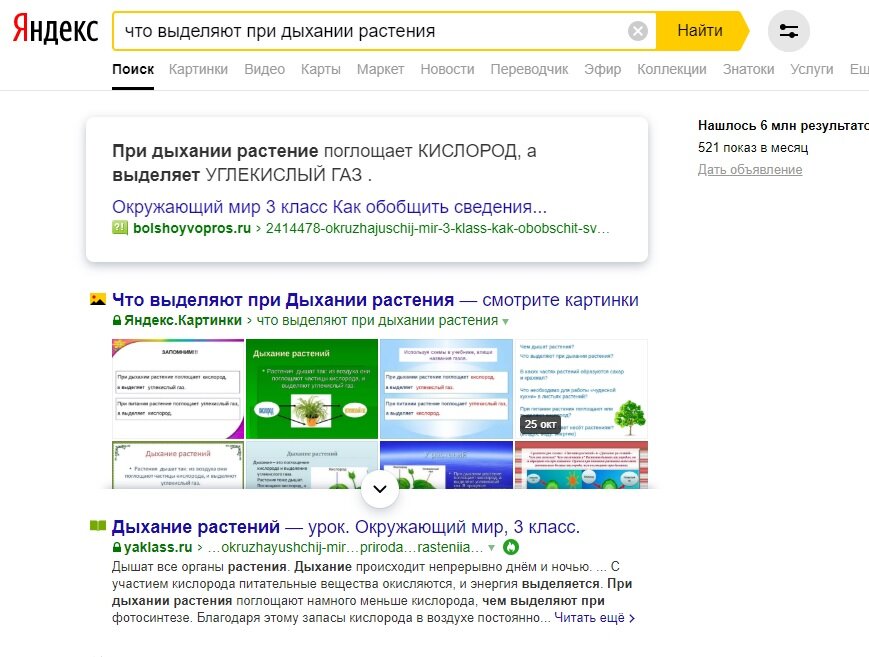Image resolution: width=869 pixels, height=657 pixels.
Task: Select the Поиск tab
Action: point(133,69)
